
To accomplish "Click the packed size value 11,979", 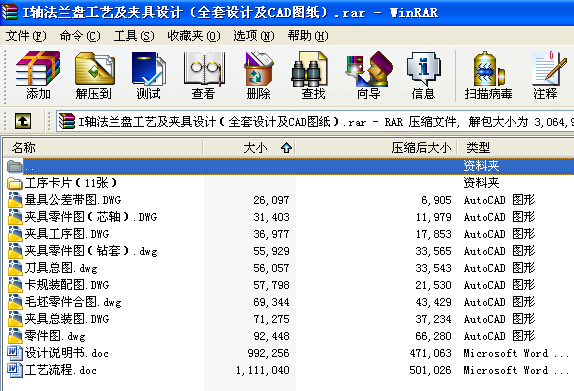I will pyautogui.click(x=433, y=217).
